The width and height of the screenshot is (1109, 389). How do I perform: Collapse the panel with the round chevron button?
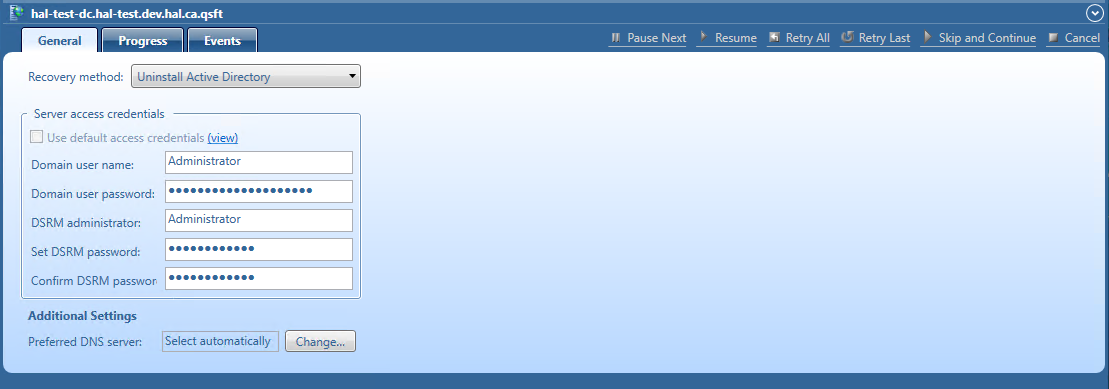click(x=1093, y=13)
